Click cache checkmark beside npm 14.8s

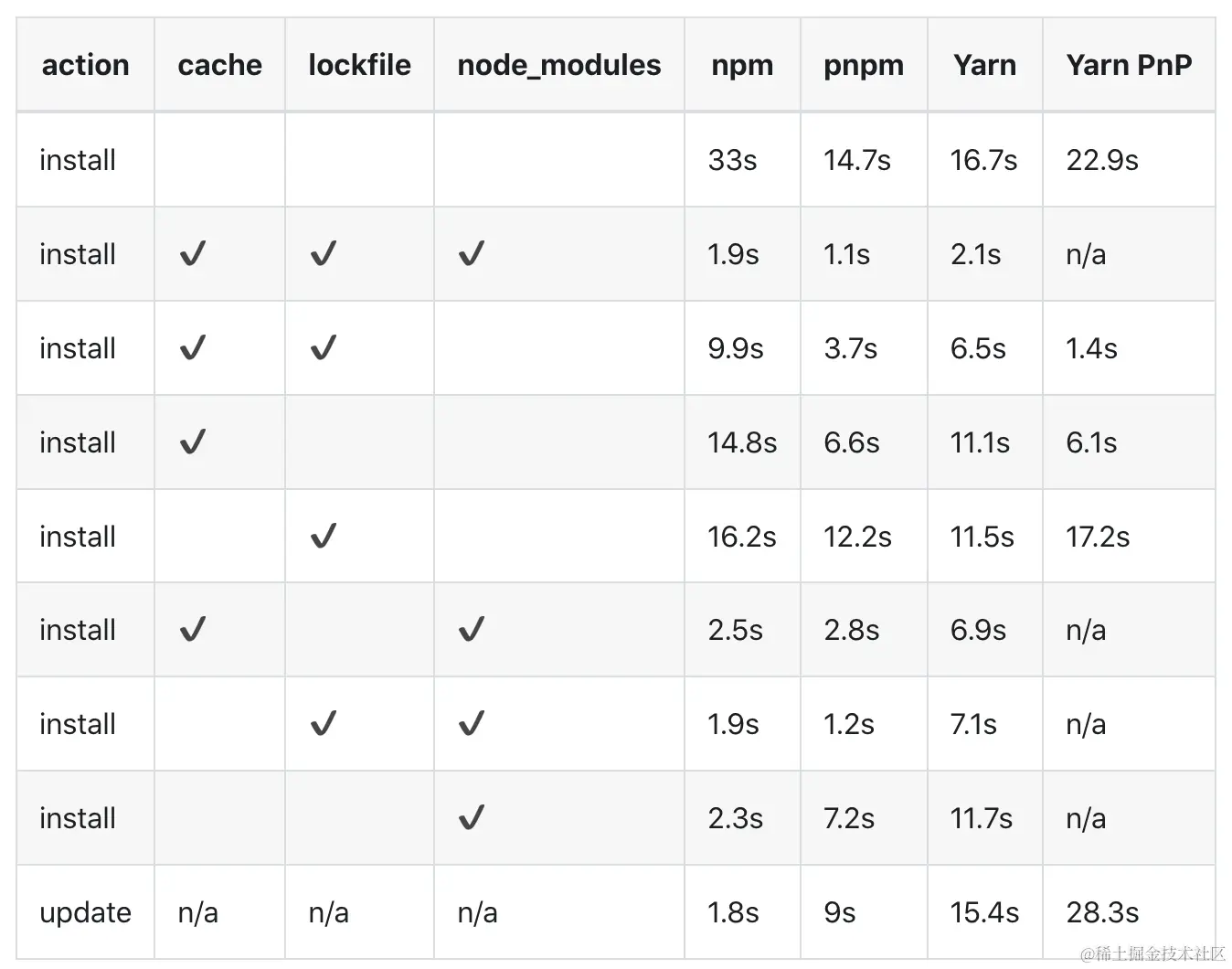click(x=193, y=442)
